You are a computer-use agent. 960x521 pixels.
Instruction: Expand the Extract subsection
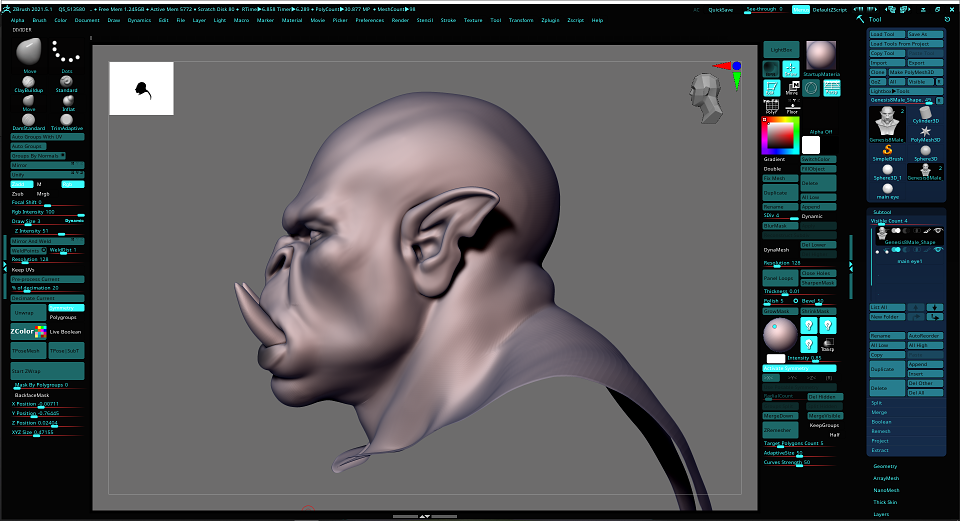(x=880, y=450)
